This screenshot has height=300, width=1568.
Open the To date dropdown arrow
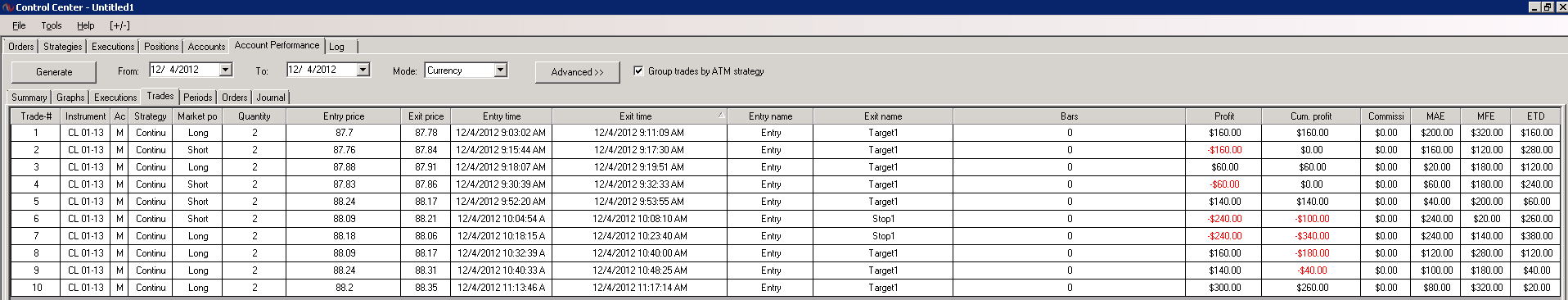(363, 70)
